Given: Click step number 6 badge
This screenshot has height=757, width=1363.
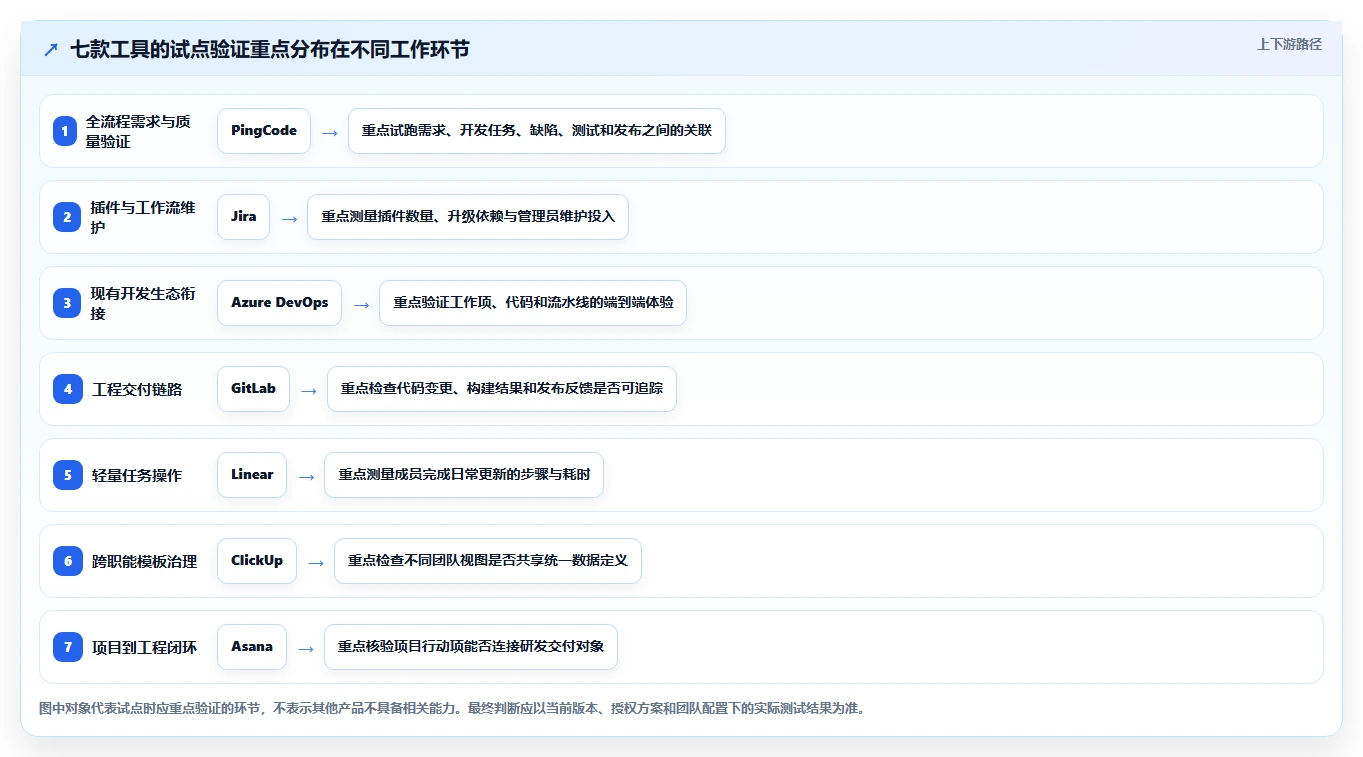Looking at the screenshot, I should click(68, 561).
